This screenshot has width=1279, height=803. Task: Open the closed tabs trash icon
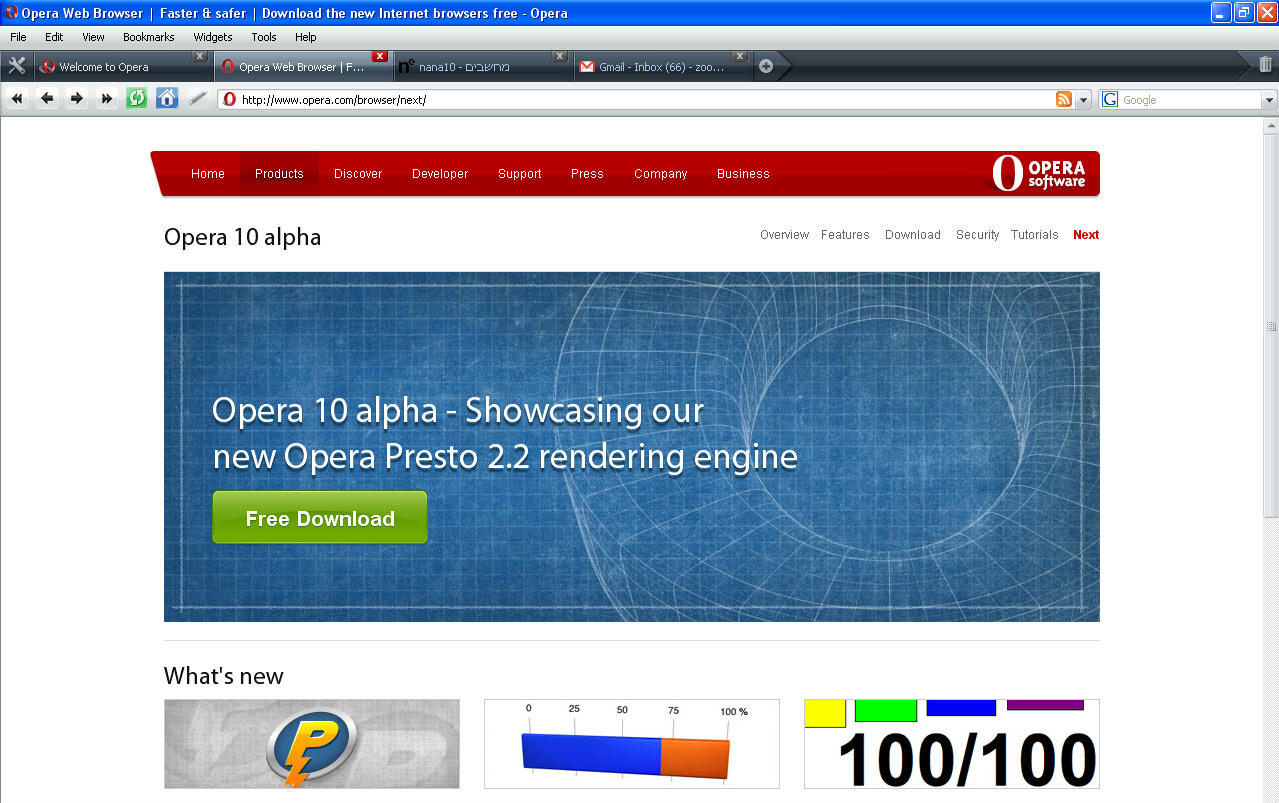click(1265, 65)
